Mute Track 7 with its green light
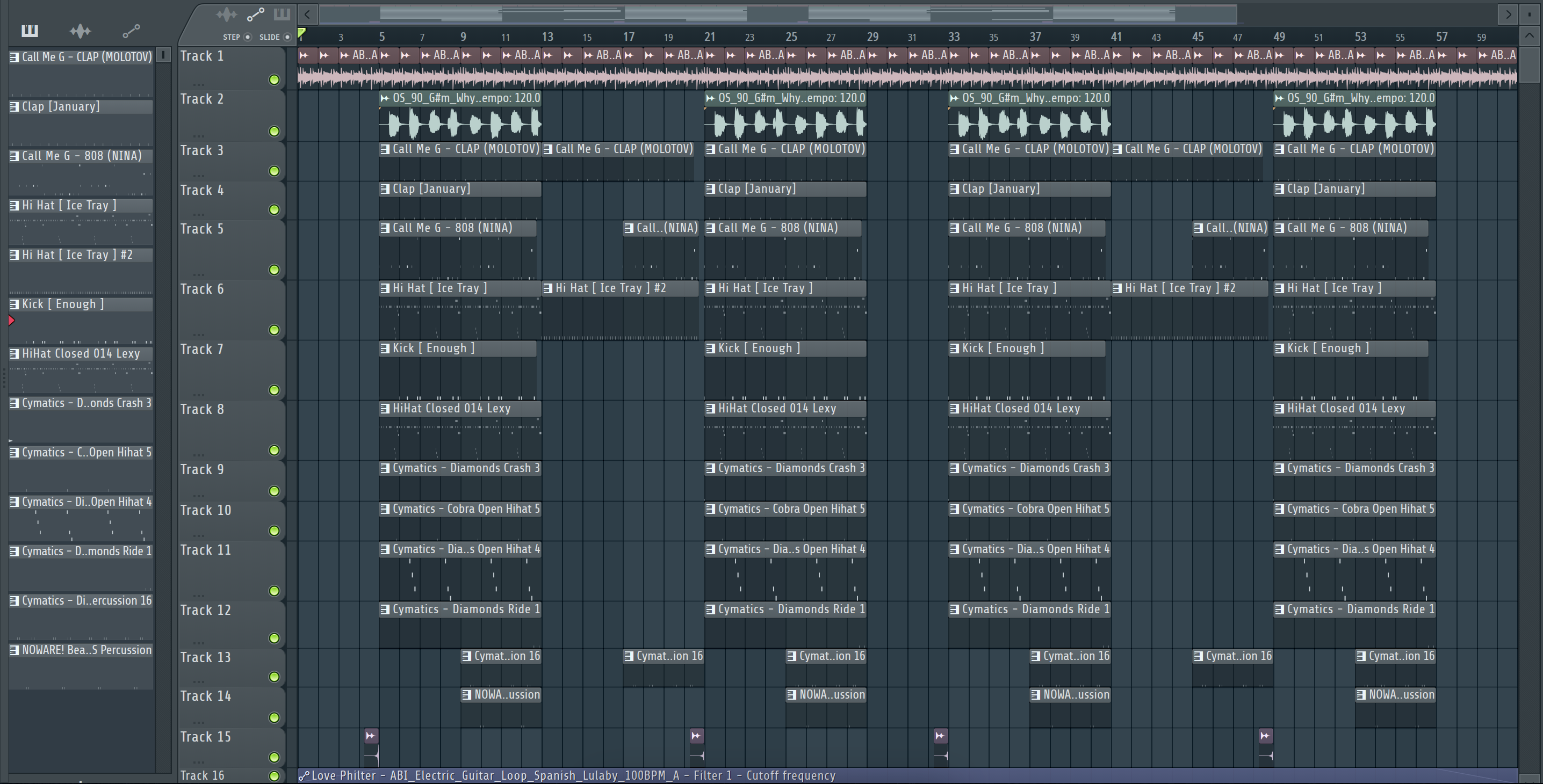This screenshot has height=784, width=1543. point(274,390)
